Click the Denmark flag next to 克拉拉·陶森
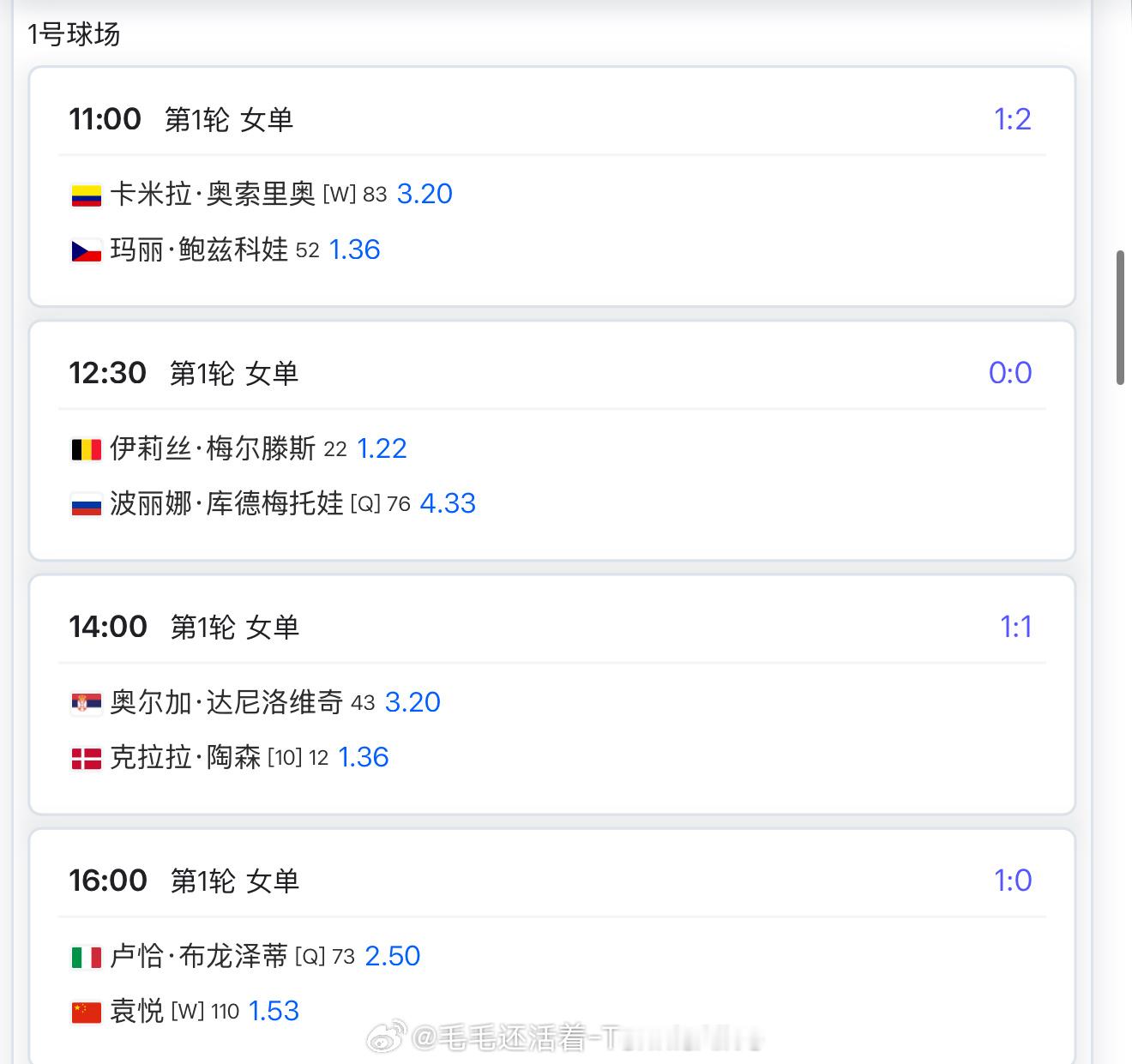Viewport: 1132px width, 1064px height. coord(86,759)
